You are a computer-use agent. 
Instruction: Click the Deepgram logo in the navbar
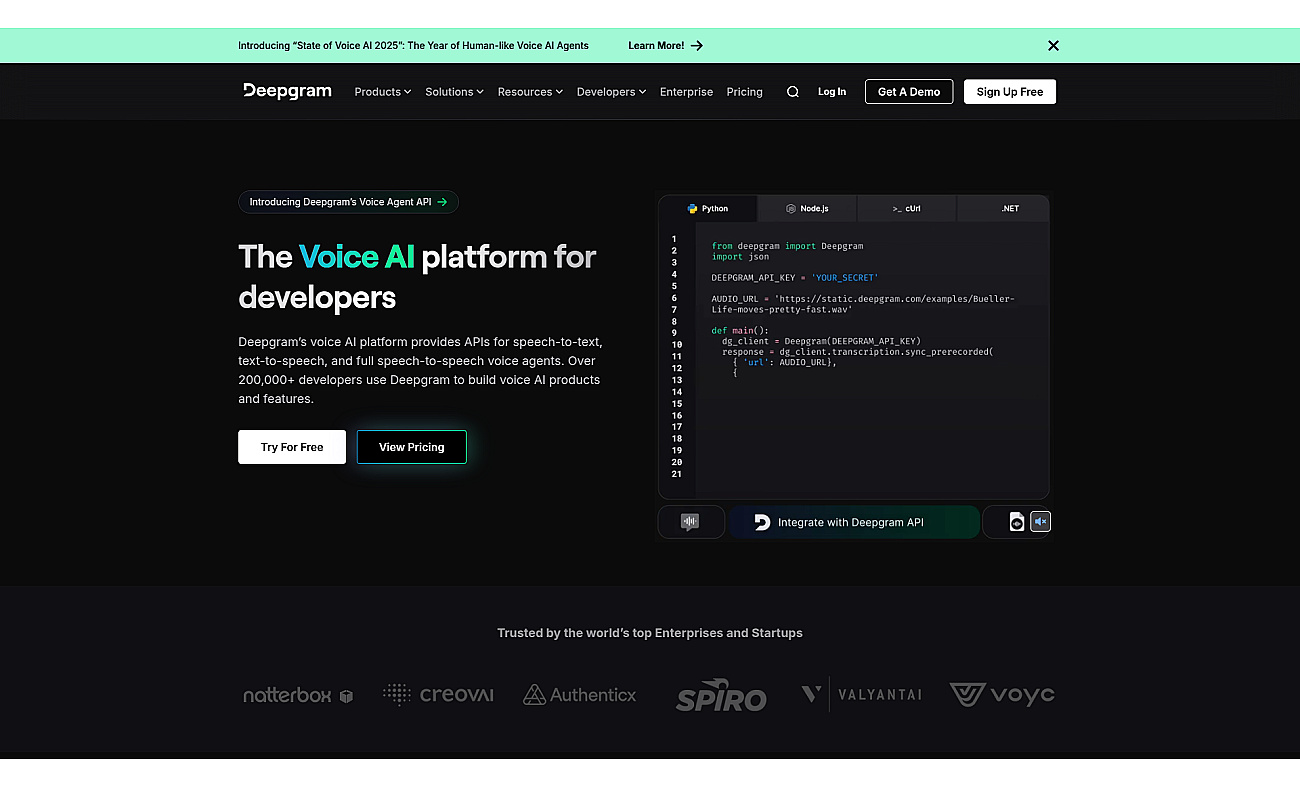tap(287, 91)
